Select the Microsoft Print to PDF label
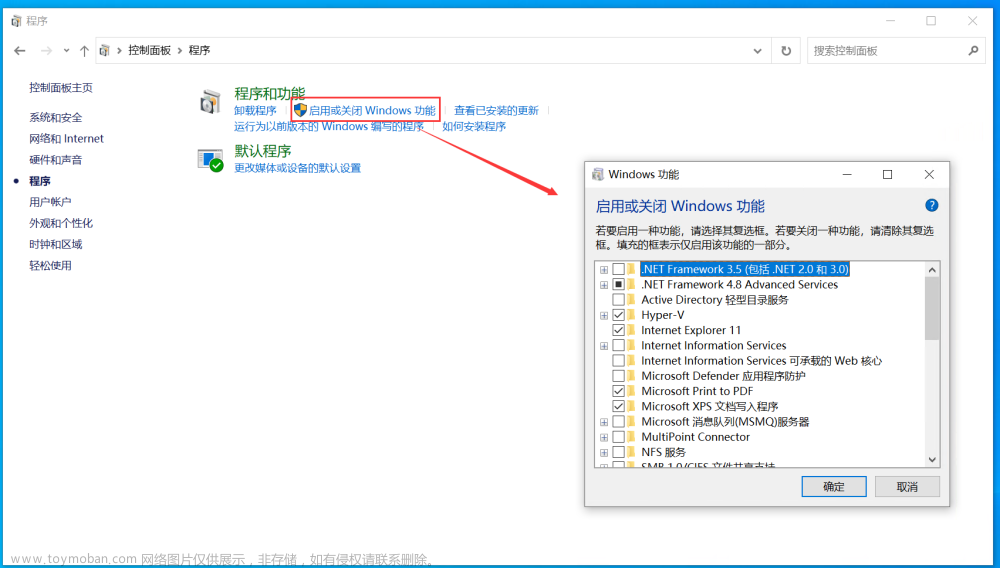 click(x=697, y=391)
